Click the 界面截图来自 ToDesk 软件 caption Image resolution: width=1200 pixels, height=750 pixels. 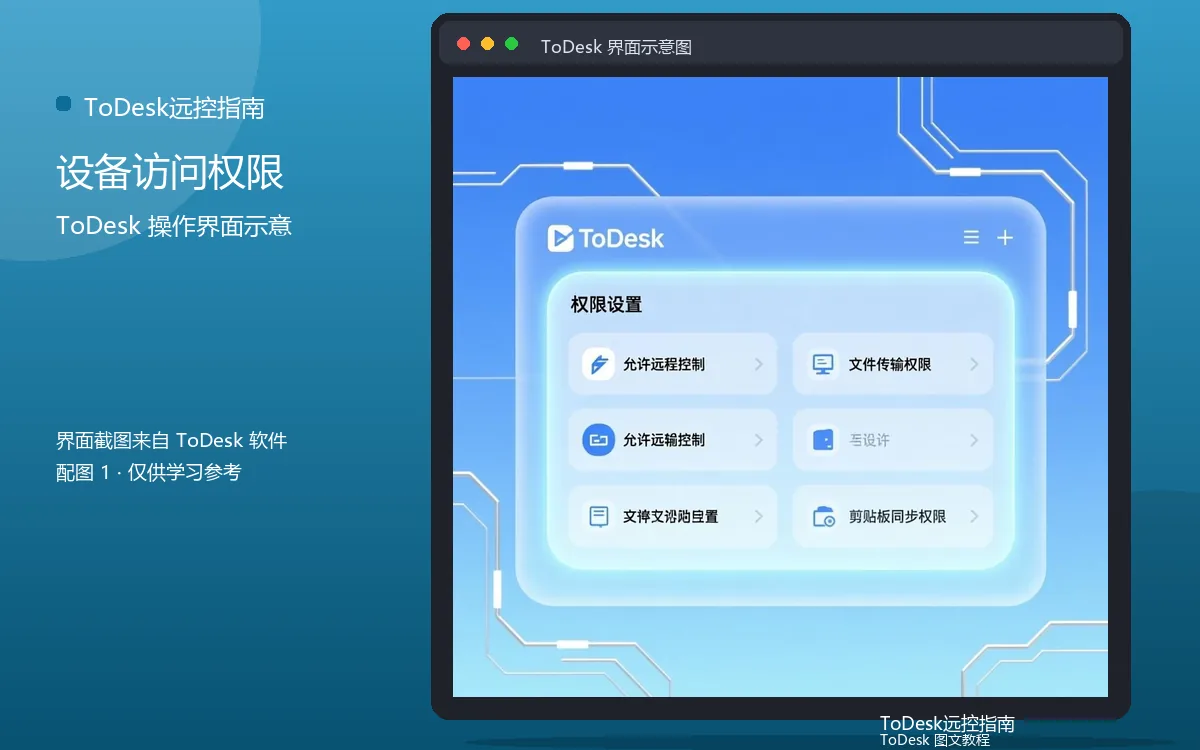click(x=172, y=440)
